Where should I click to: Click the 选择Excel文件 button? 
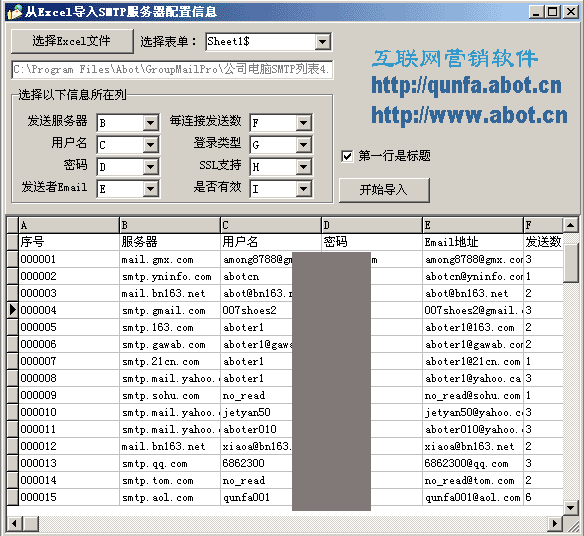(x=72, y=41)
